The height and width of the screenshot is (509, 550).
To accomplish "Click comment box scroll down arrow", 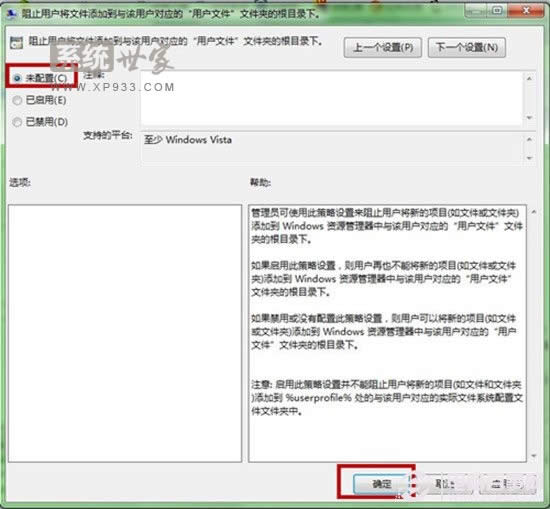I will click(529, 118).
